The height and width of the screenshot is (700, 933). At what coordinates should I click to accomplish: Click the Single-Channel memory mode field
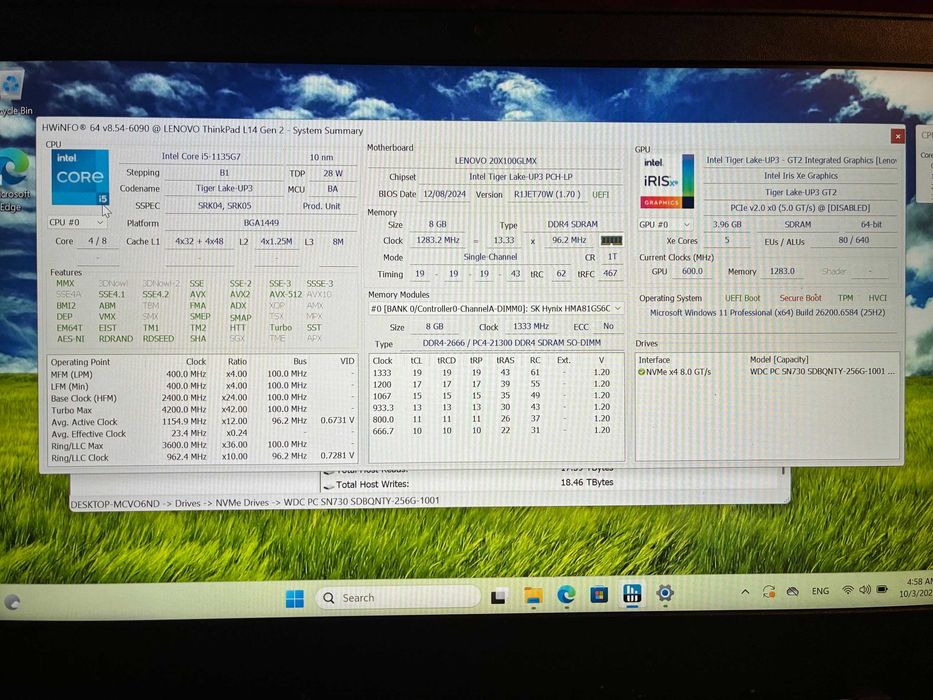coord(490,257)
